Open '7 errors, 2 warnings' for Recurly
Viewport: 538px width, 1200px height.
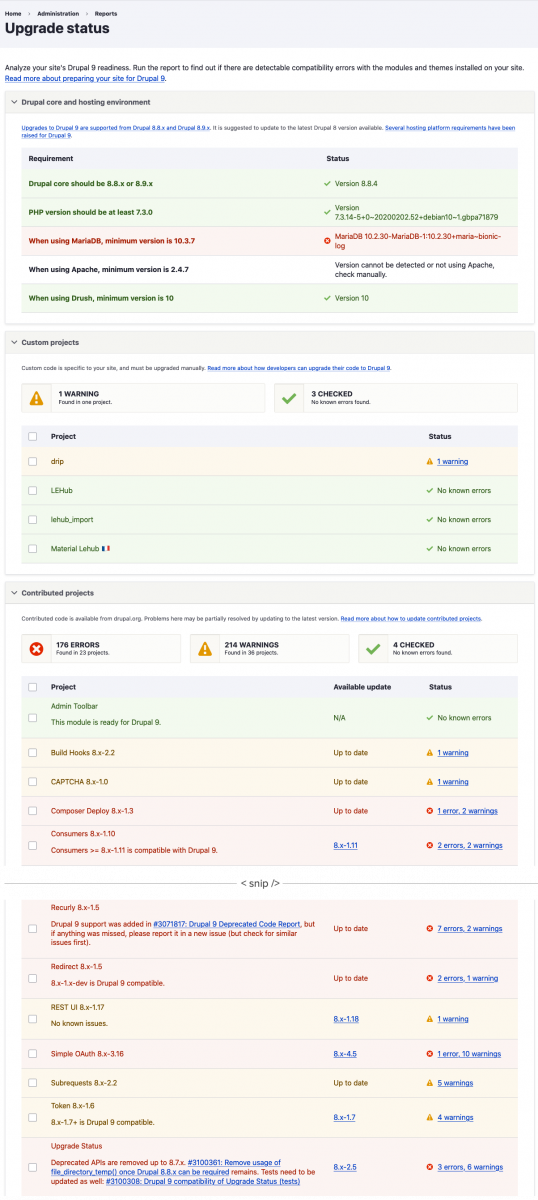click(469, 928)
